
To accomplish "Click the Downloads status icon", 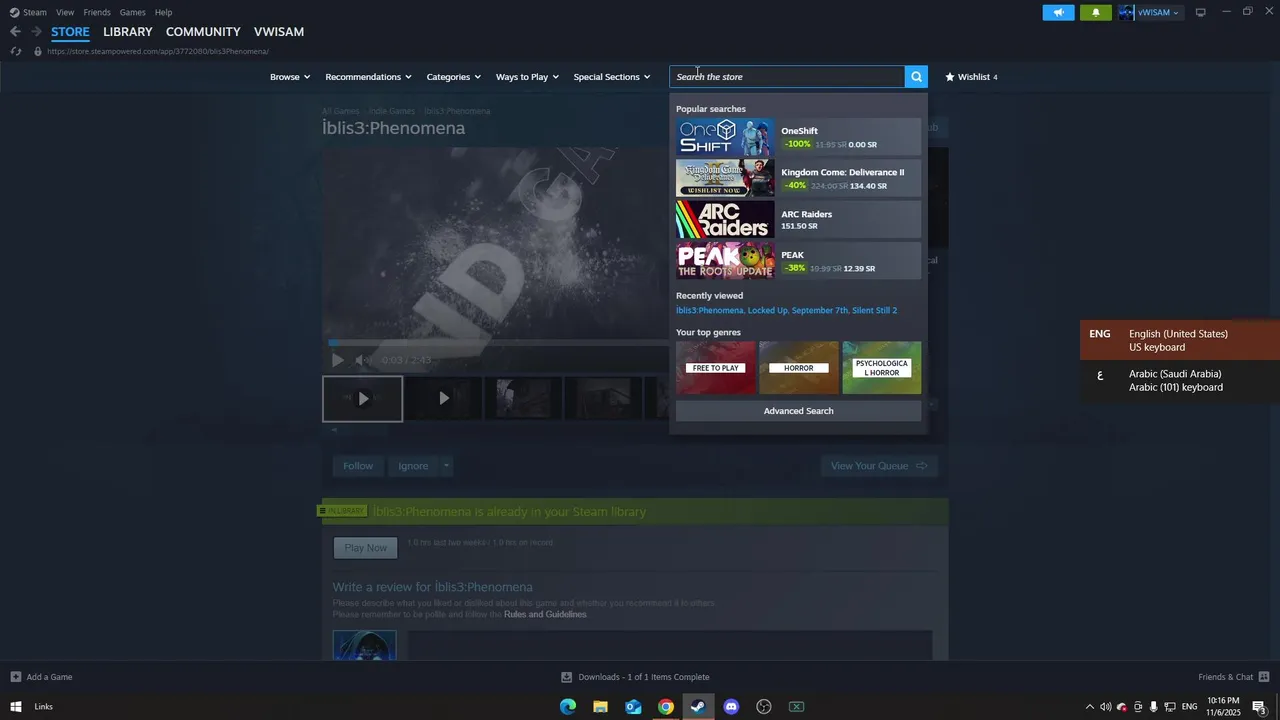I will [x=566, y=677].
